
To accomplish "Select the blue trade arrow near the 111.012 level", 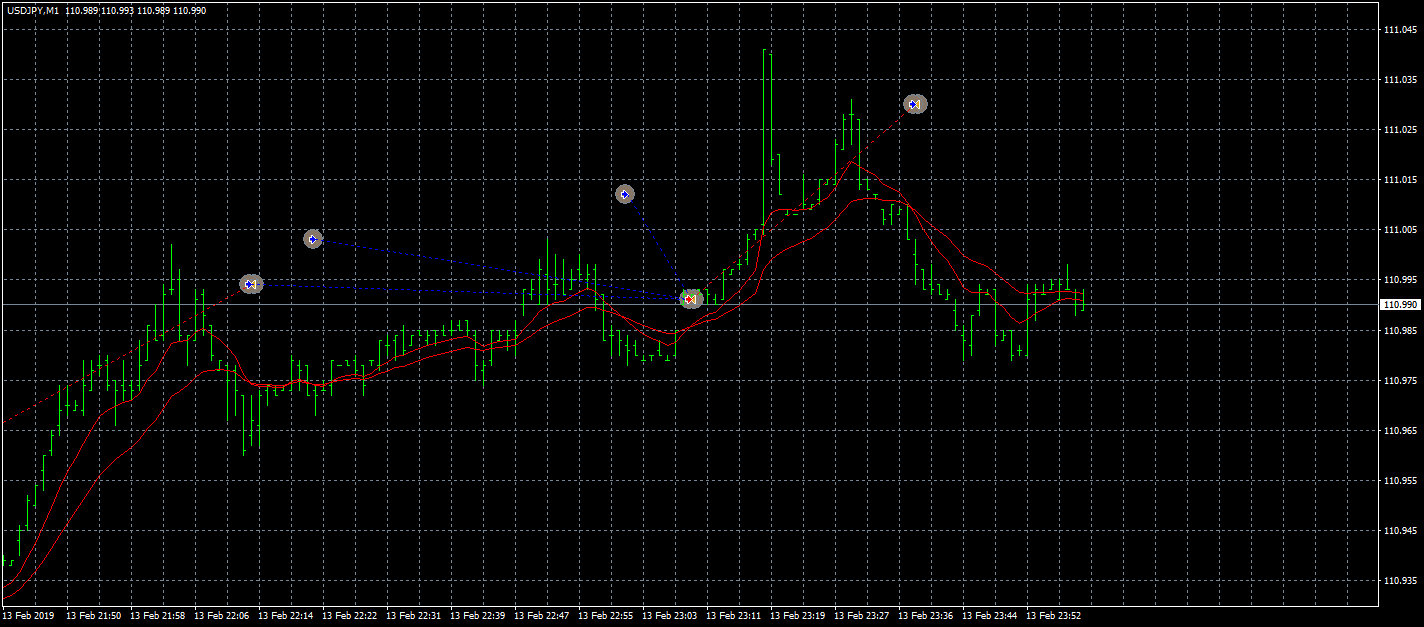I will tap(625, 194).
